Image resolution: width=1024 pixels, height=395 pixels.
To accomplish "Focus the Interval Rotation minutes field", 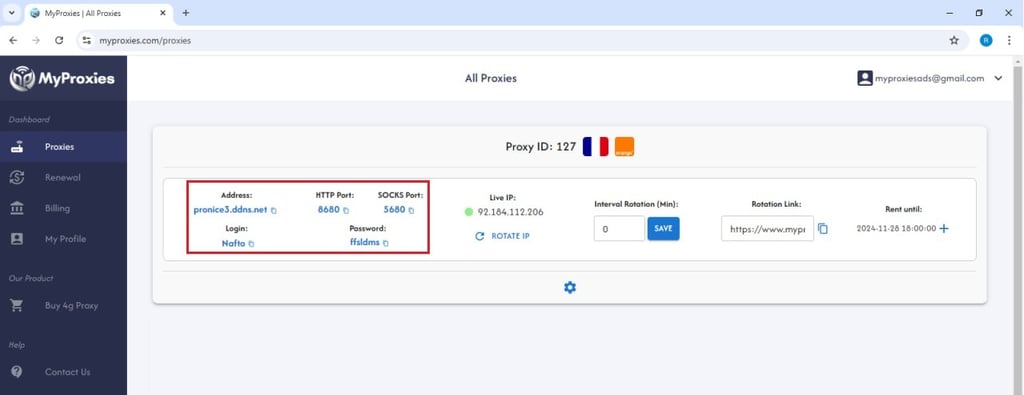I will tap(619, 229).
